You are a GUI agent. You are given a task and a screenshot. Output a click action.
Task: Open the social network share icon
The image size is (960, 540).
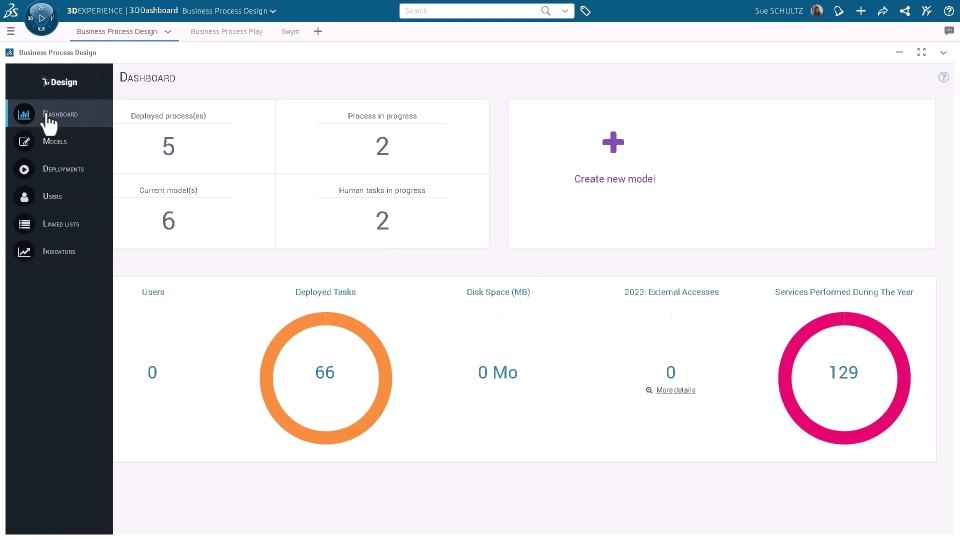click(x=905, y=11)
